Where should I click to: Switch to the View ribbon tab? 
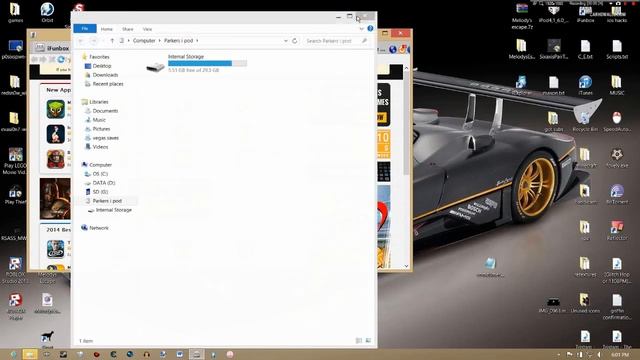(147, 29)
